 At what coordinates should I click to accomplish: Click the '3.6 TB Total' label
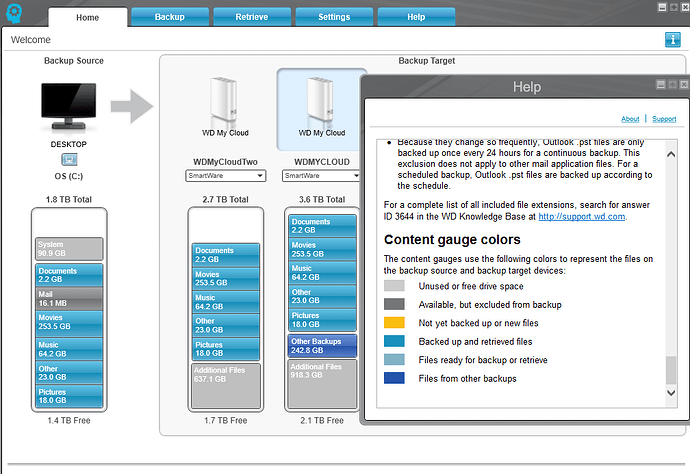click(x=322, y=199)
